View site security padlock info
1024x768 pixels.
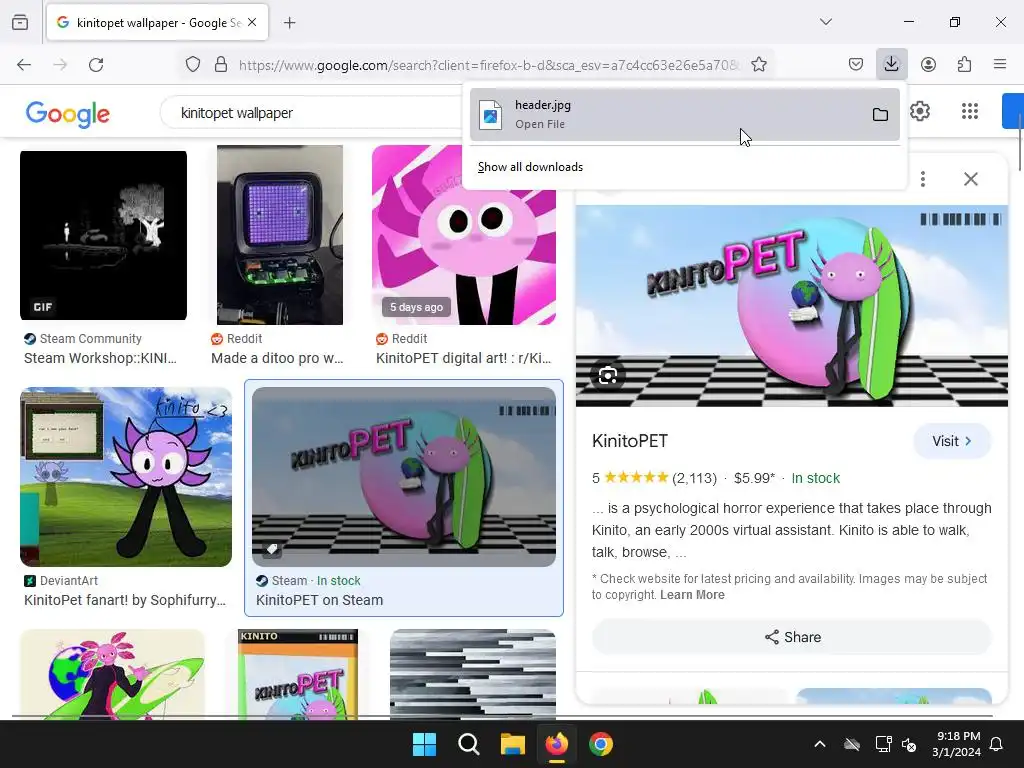[x=221, y=65]
